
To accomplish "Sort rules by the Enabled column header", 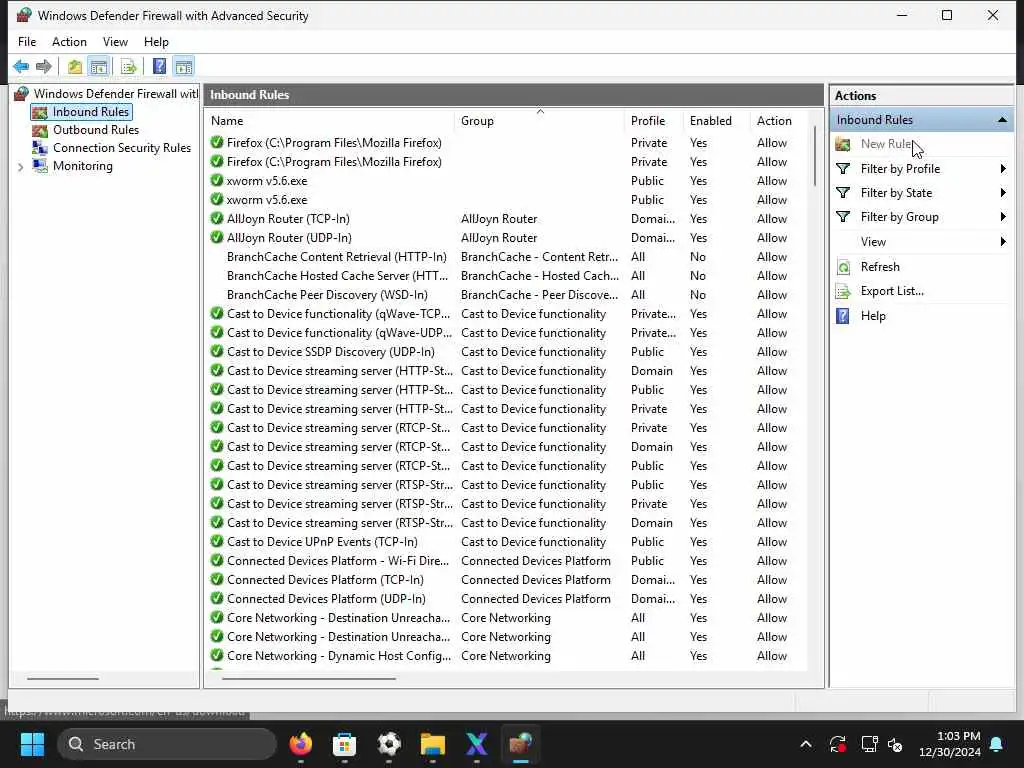I will (717, 121).
